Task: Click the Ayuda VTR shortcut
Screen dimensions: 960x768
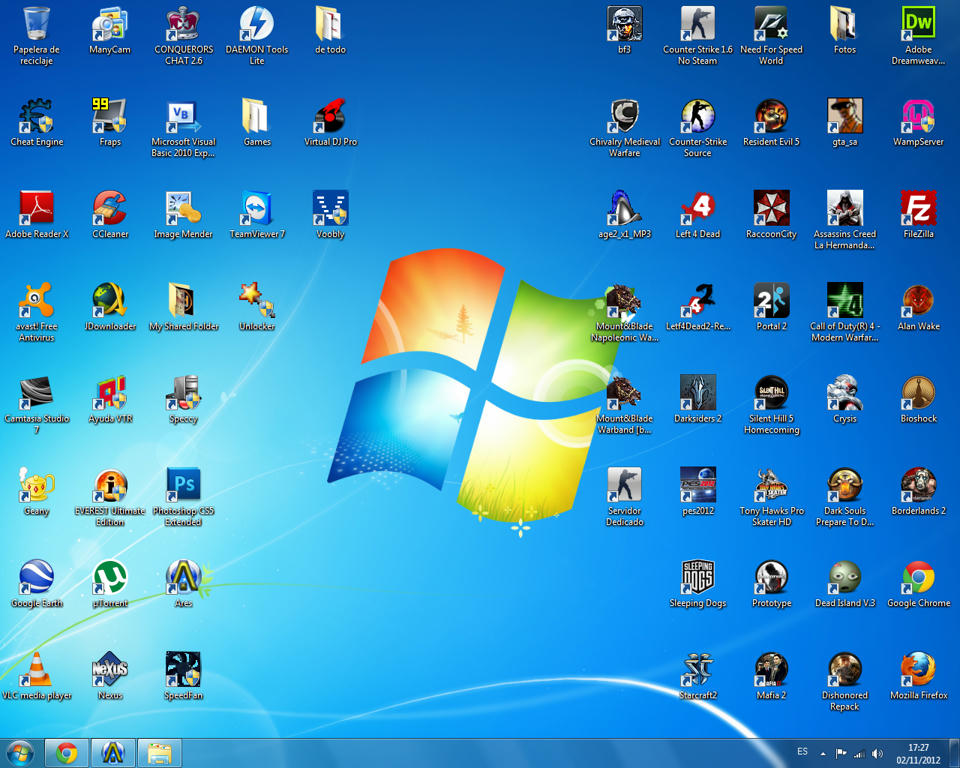Action: click(x=110, y=393)
